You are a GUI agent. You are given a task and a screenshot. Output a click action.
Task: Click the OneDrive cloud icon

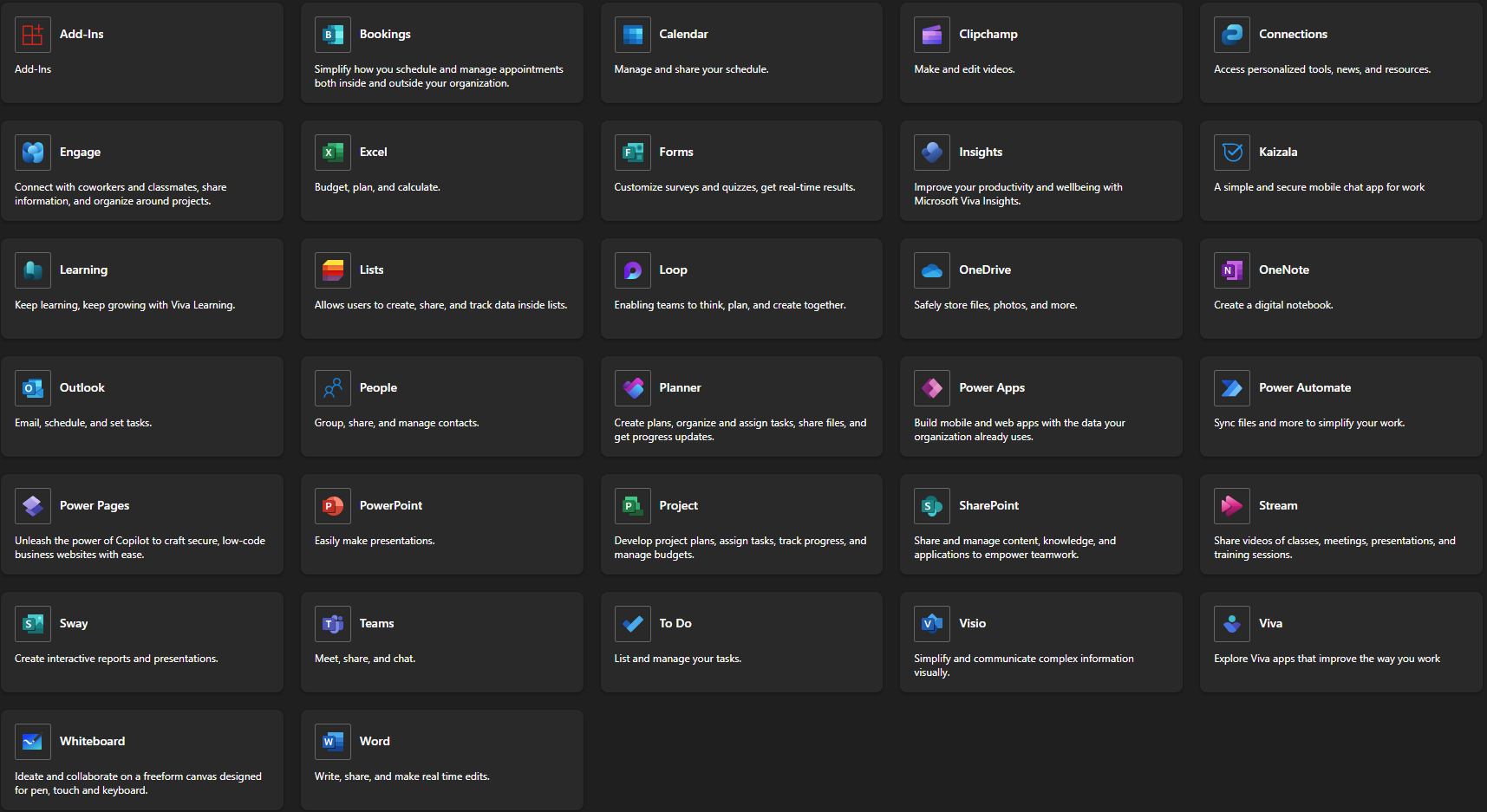932,270
